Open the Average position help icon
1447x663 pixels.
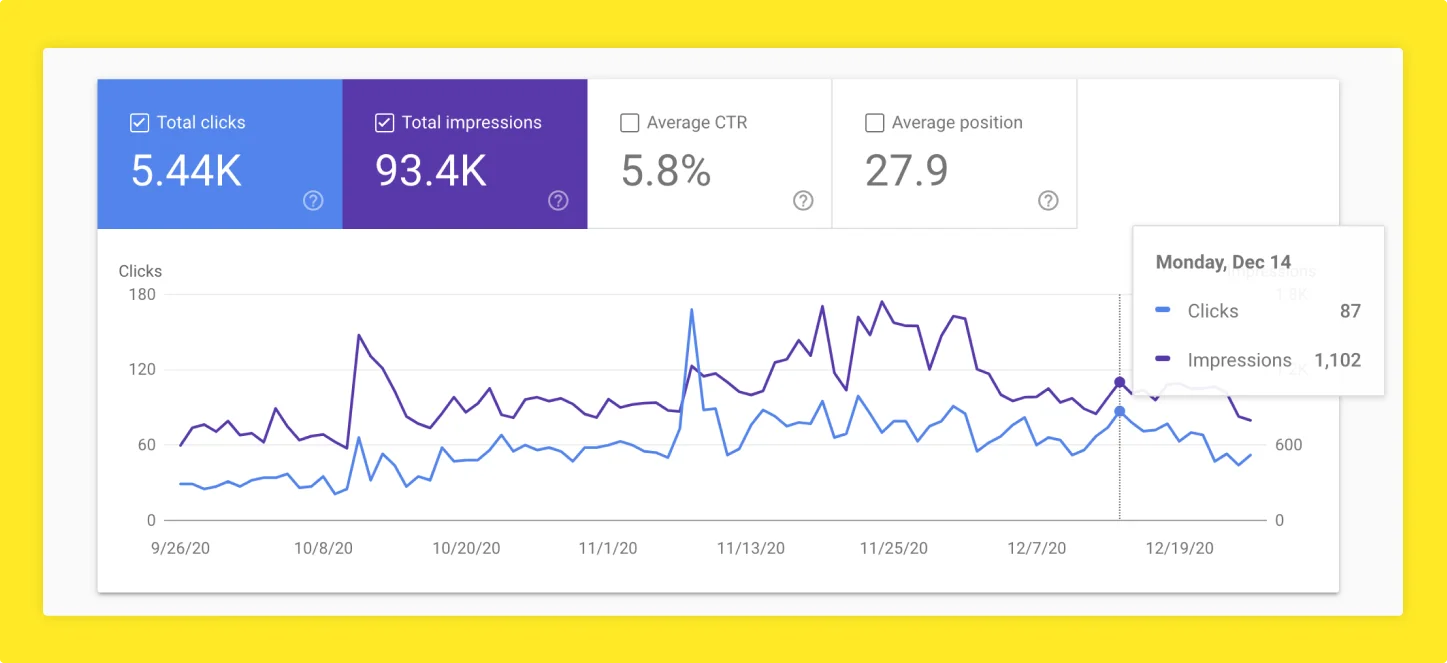[1048, 200]
